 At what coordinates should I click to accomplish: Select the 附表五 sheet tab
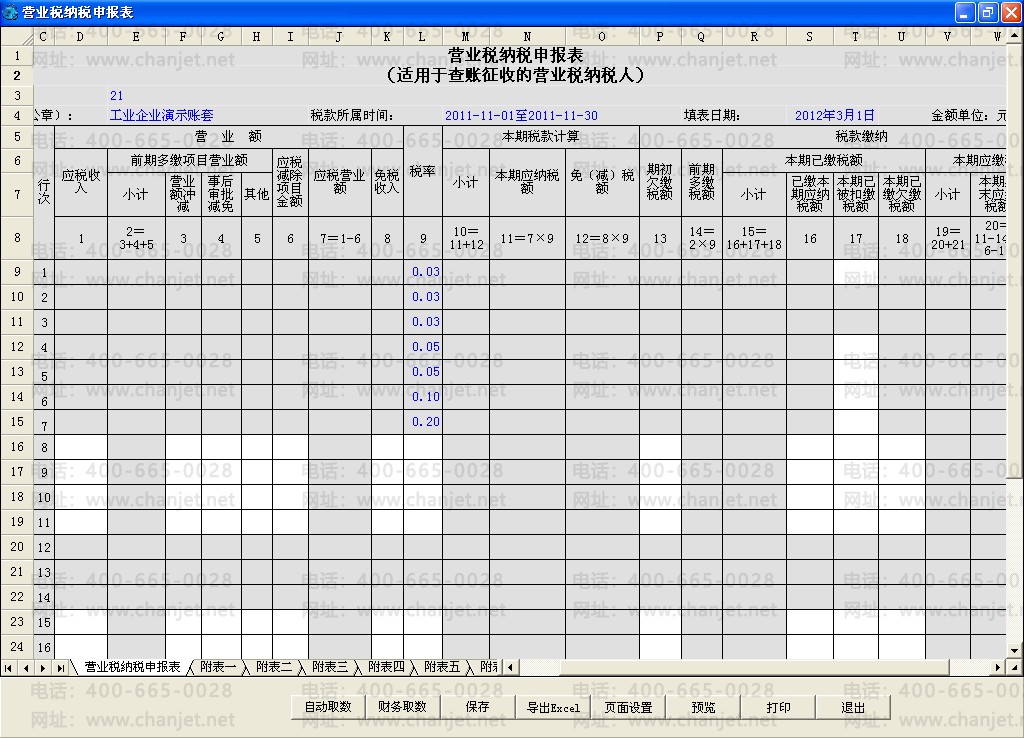point(442,667)
